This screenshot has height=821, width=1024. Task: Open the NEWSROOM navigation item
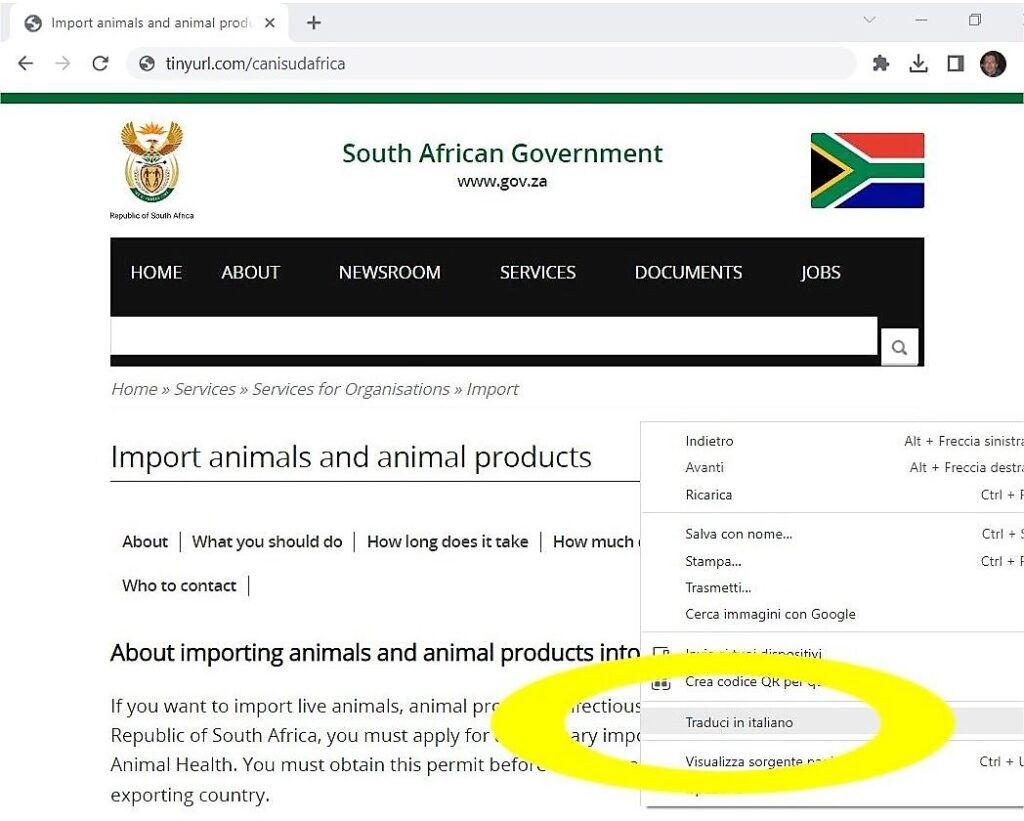[x=389, y=272]
